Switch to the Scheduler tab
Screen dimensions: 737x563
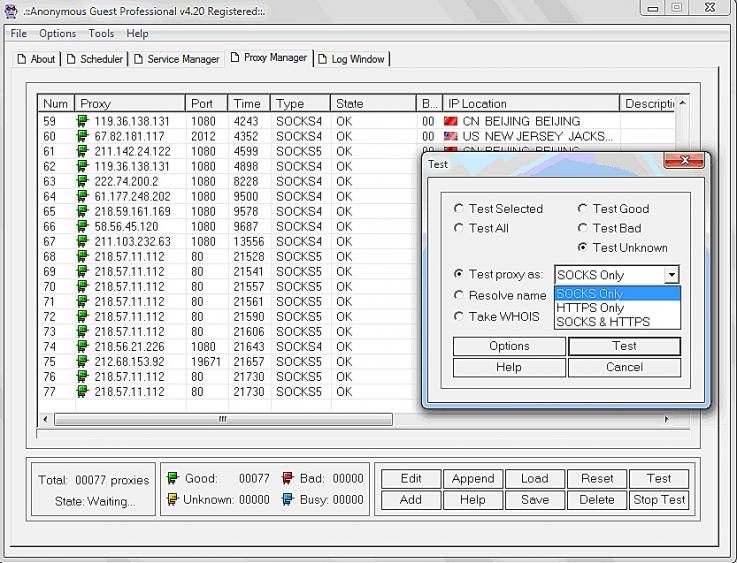pyautogui.click(x=96, y=59)
